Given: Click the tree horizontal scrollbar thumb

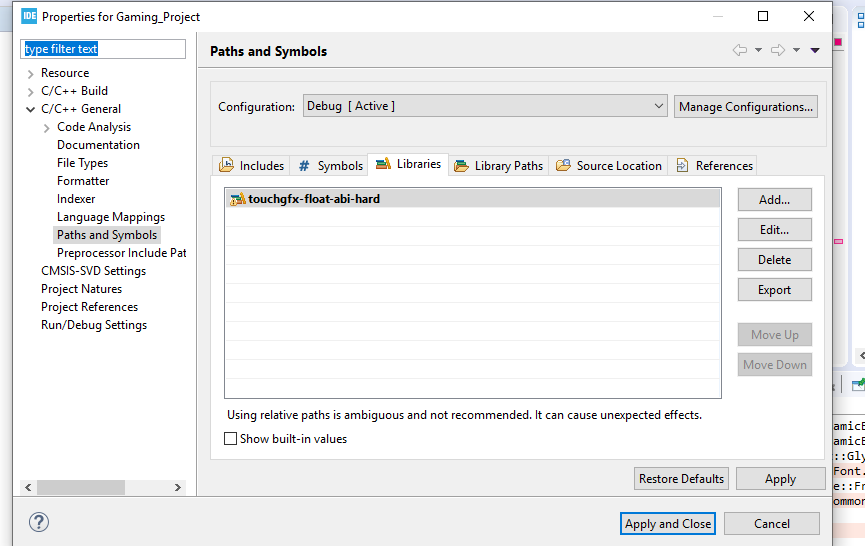Looking at the screenshot, I should [x=81, y=488].
